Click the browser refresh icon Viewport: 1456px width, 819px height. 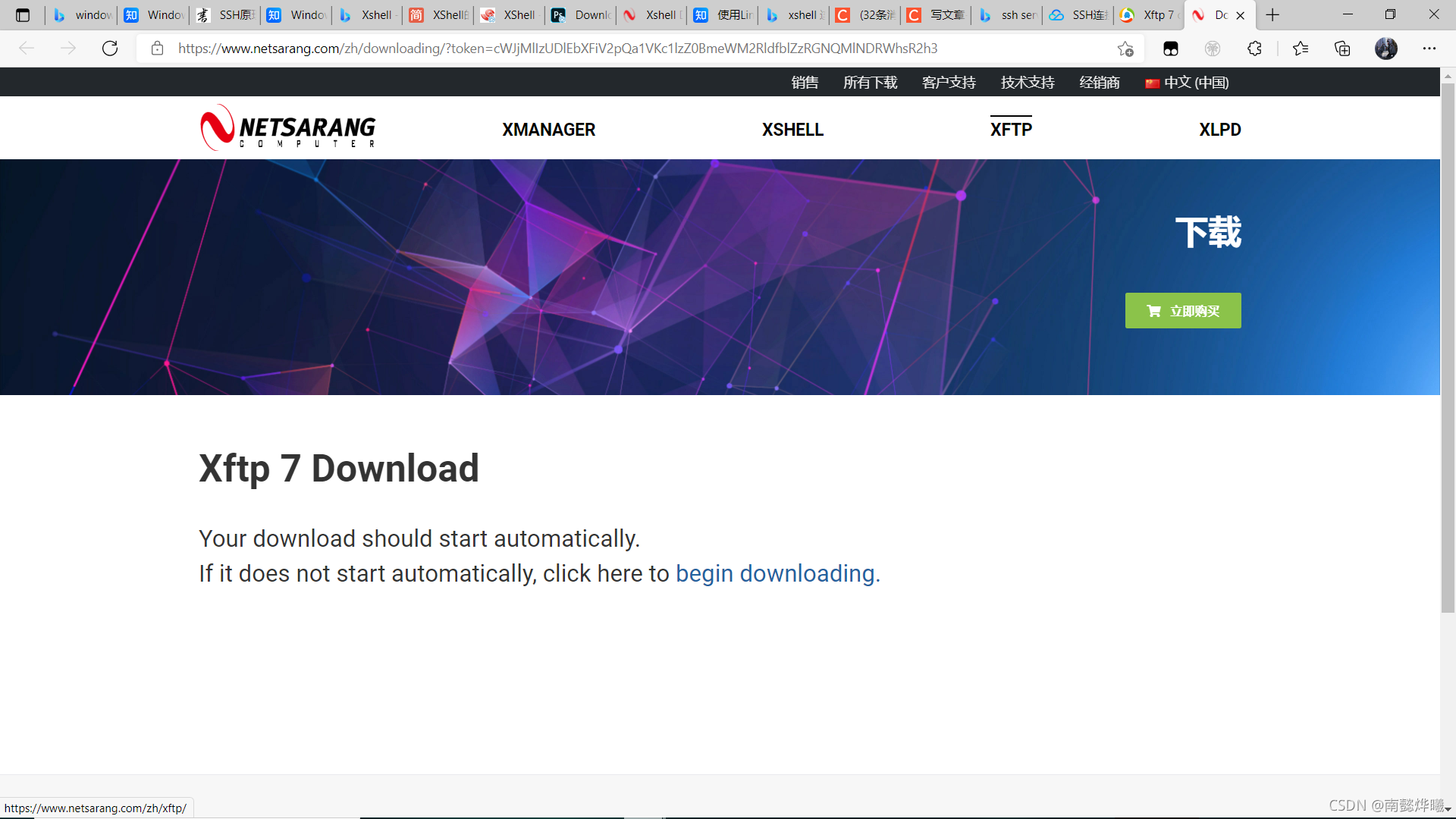coord(110,49)
